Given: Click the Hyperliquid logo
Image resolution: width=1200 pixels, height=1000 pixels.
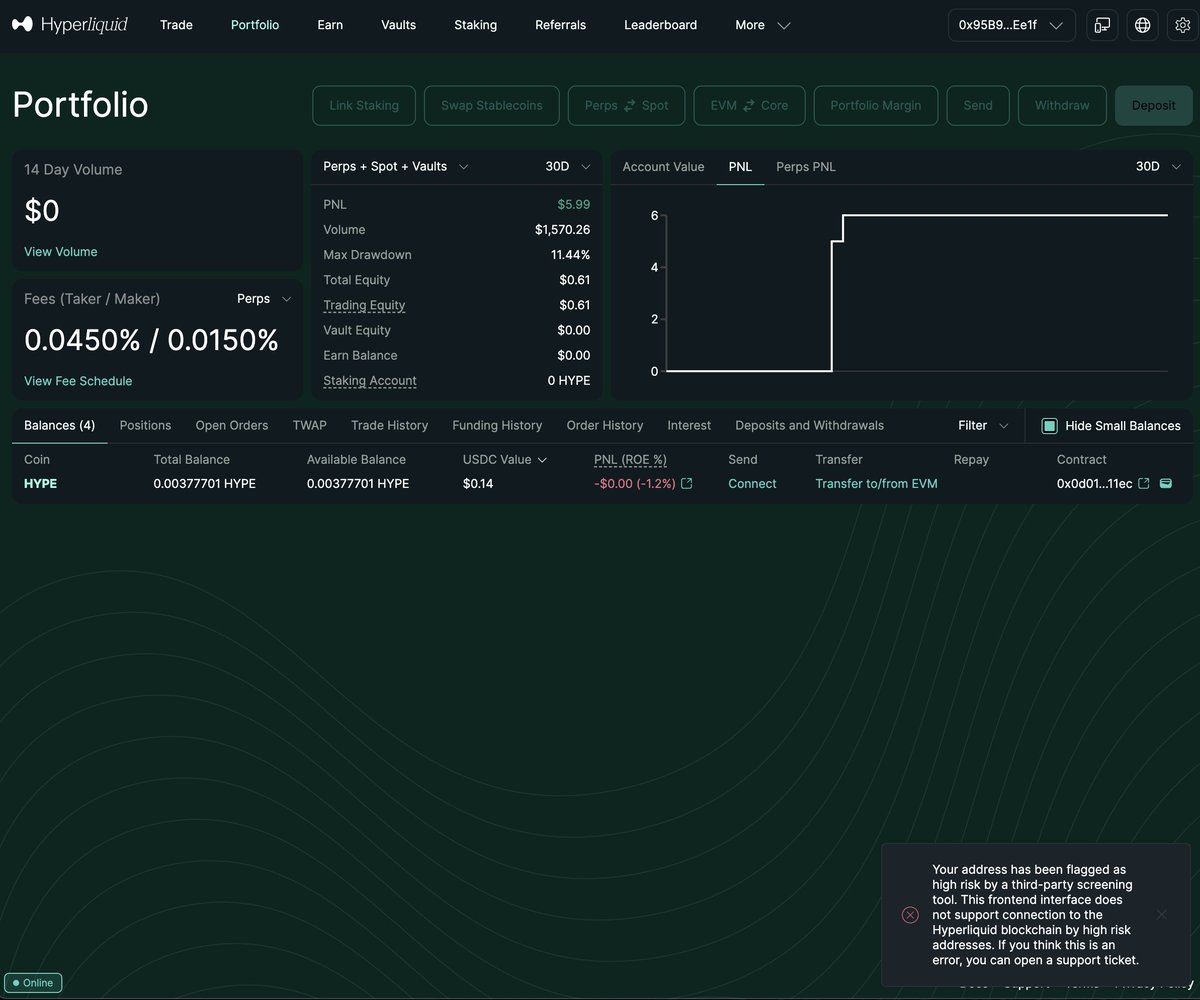Looking at the screenshot, I should [x=70, y=25].
